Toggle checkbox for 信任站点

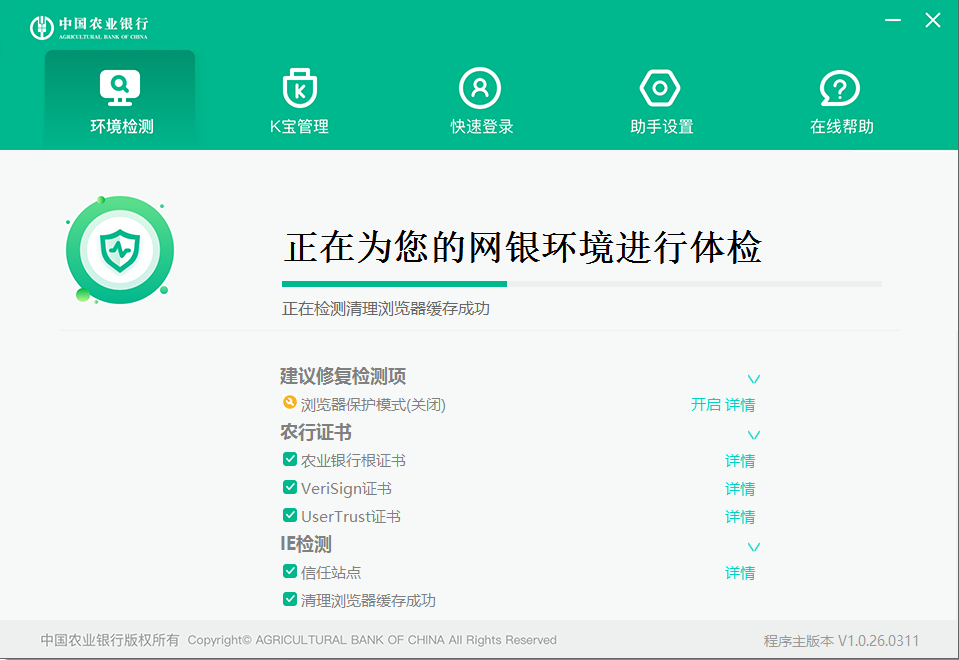pos(290,571)
